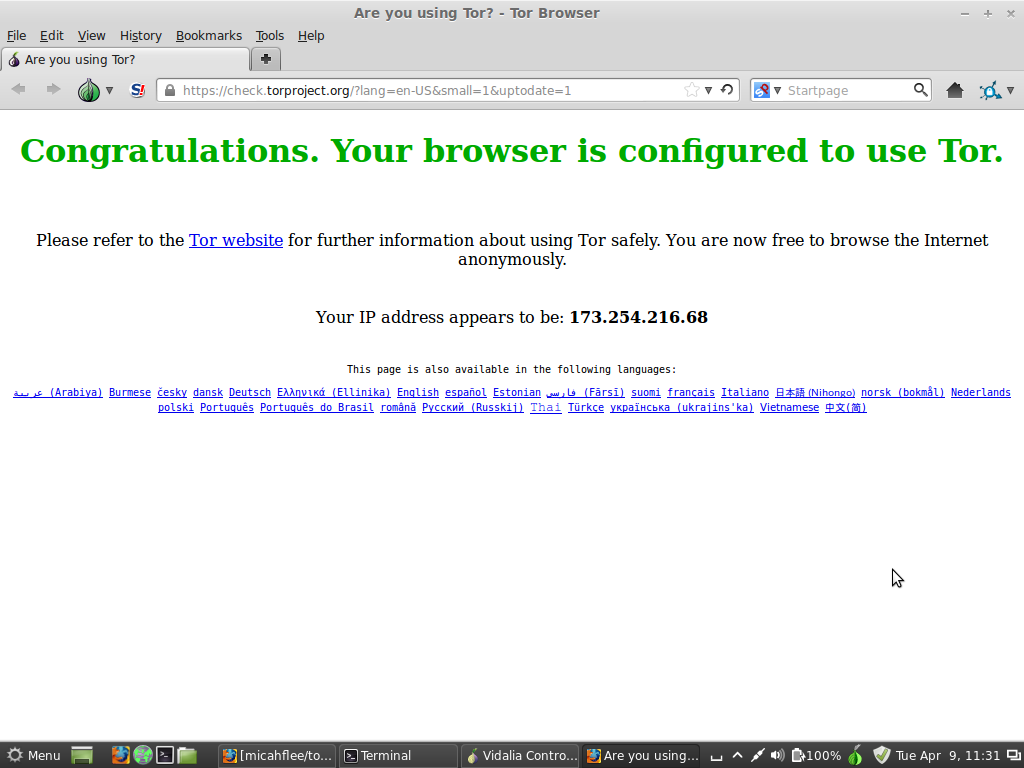Click the NoScript icon in the toolbar

(137, 90)
